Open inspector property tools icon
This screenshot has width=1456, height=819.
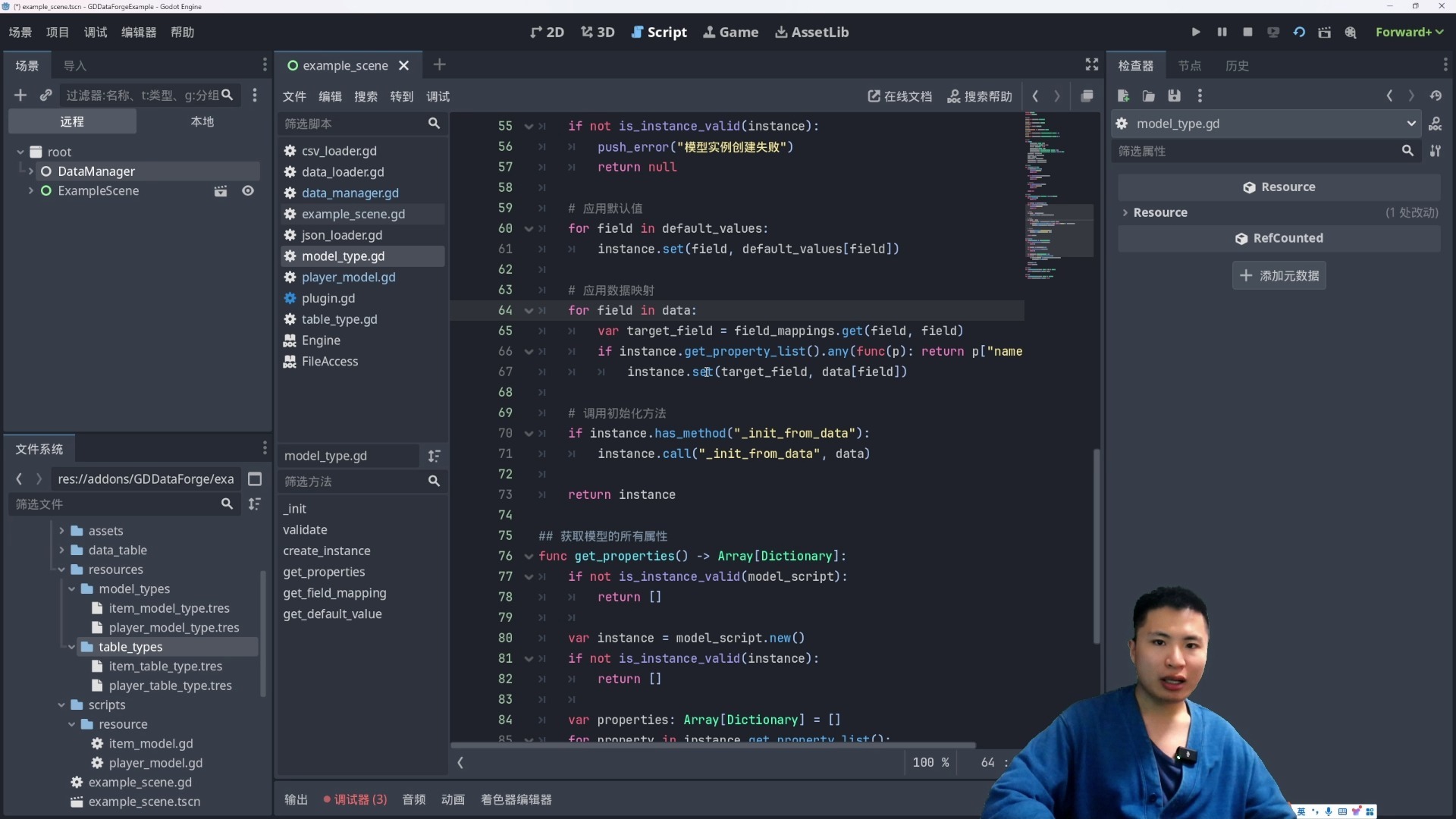click(x=1436, y=151)
